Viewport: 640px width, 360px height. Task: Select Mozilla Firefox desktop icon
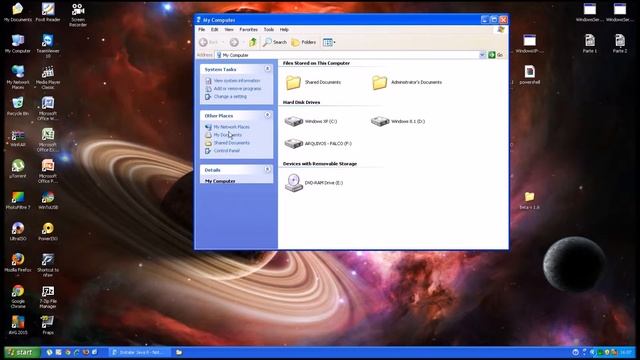click(x=18, y=262)
